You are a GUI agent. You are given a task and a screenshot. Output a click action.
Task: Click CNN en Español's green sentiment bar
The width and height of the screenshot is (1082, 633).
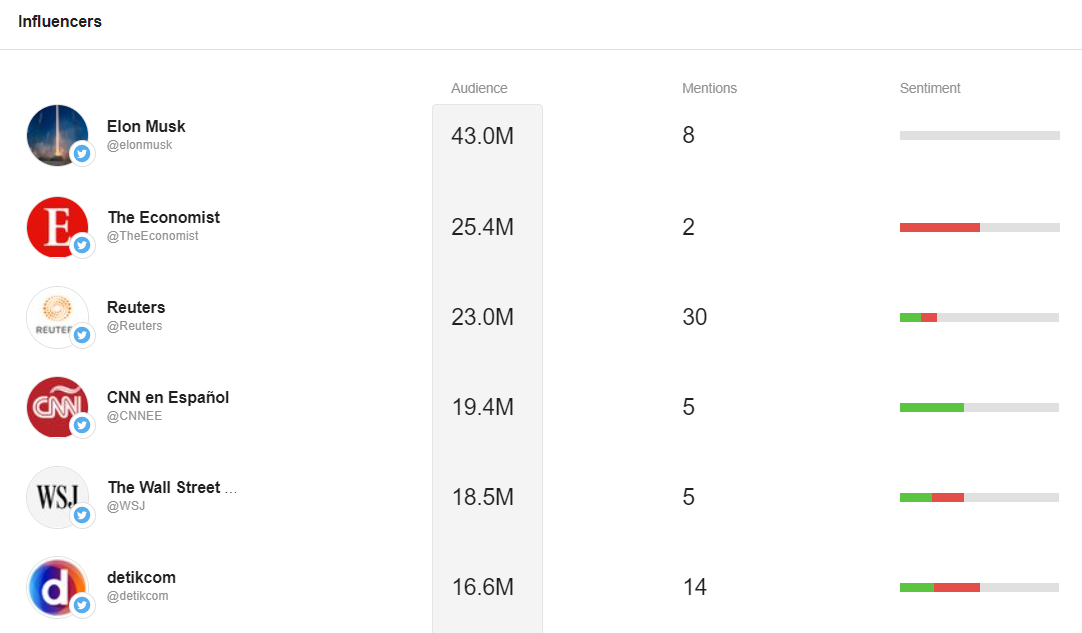pos(932,407)
